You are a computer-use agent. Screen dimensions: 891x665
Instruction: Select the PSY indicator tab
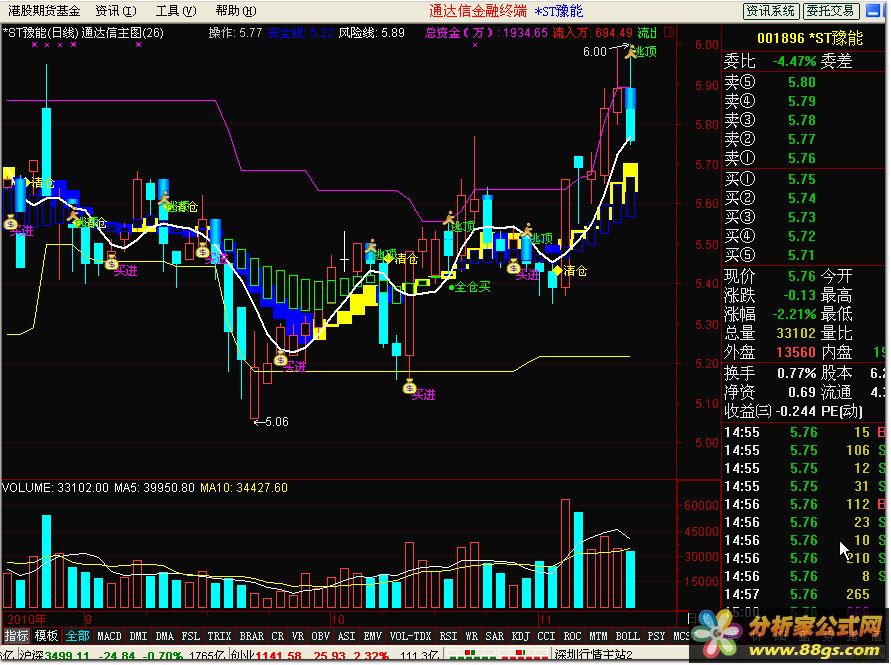click(656, 636)
